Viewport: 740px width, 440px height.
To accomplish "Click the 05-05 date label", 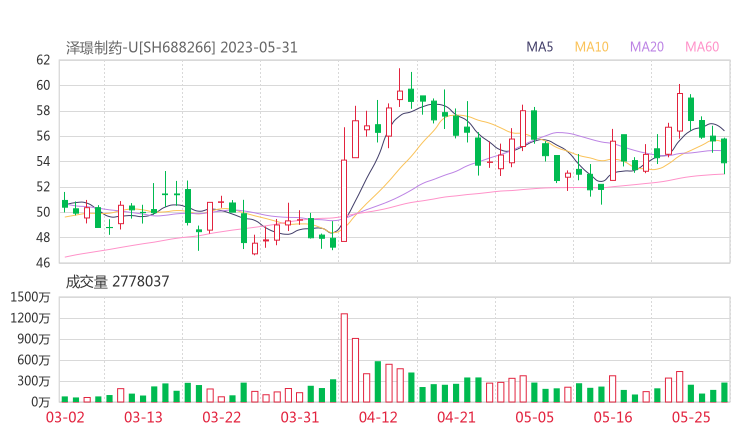I will pyautogui.click(x=535, y=418).
